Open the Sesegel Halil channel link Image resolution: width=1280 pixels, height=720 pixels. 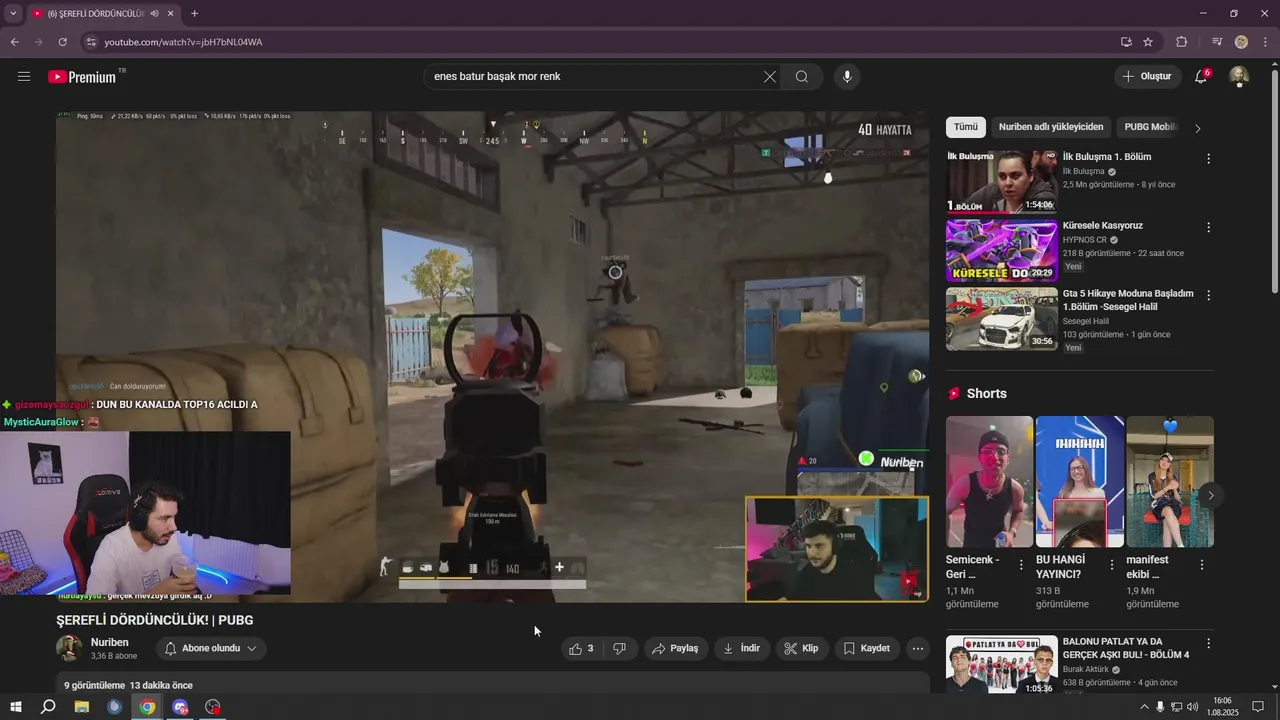point(1086,321)
